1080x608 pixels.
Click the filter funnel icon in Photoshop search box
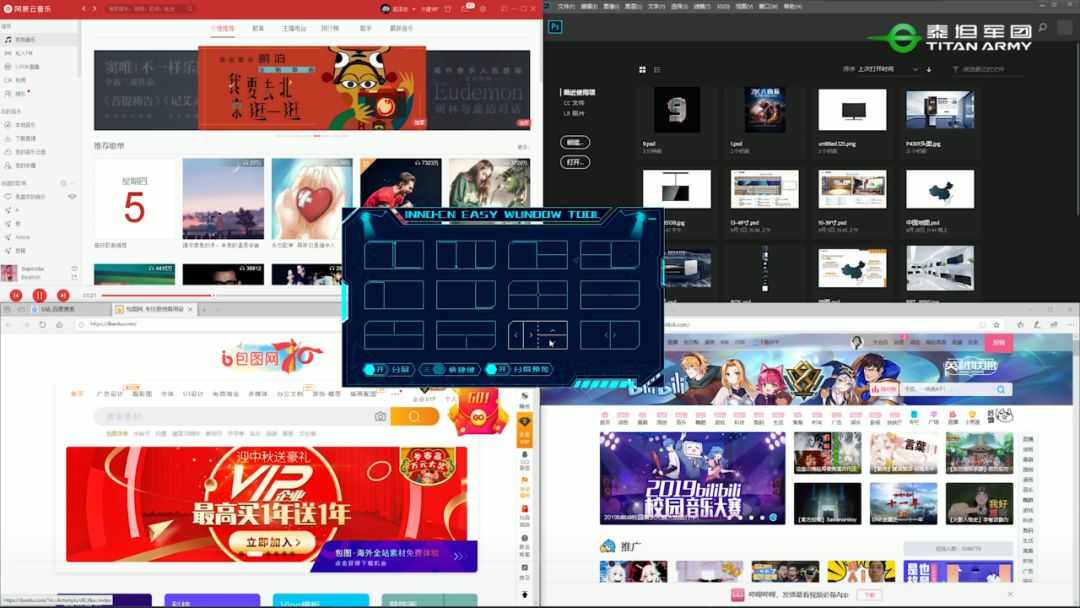pyautogui.click(x=956, y=69)
